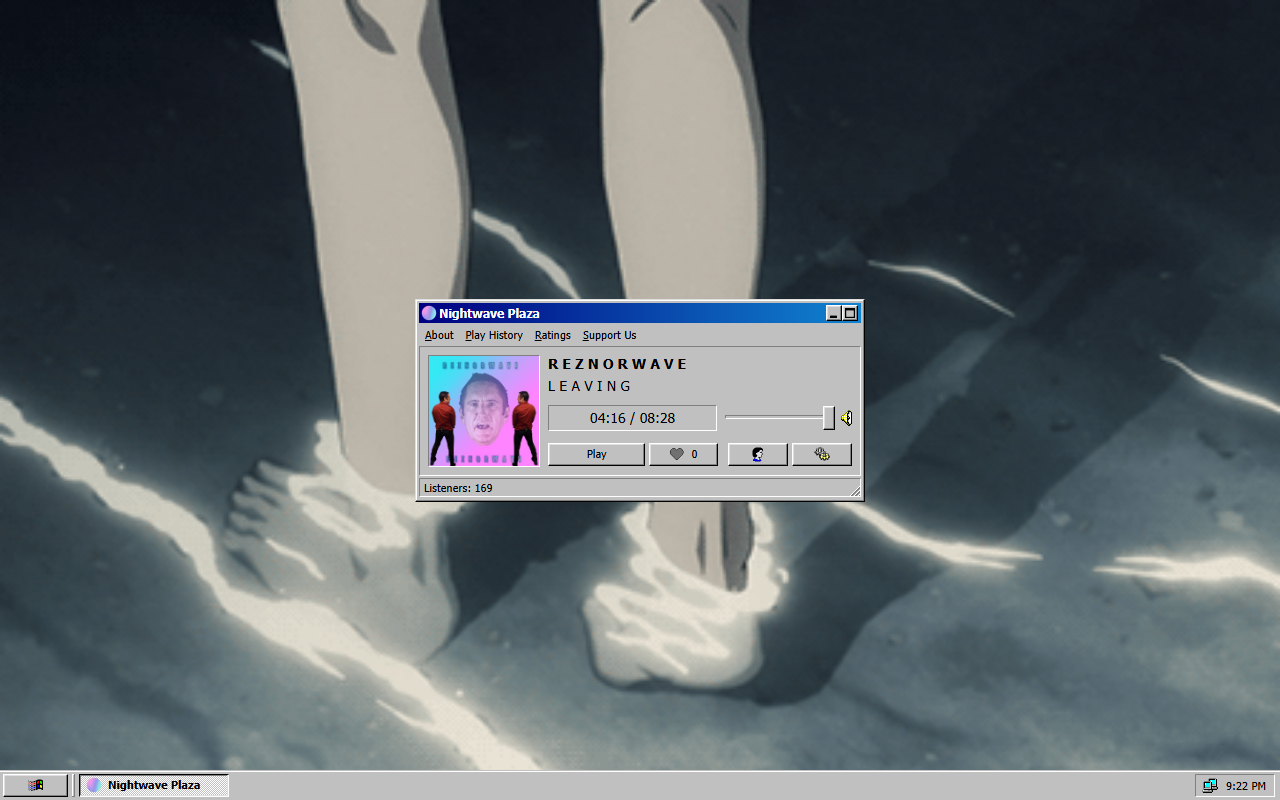Open the Ratings menu

553,335
